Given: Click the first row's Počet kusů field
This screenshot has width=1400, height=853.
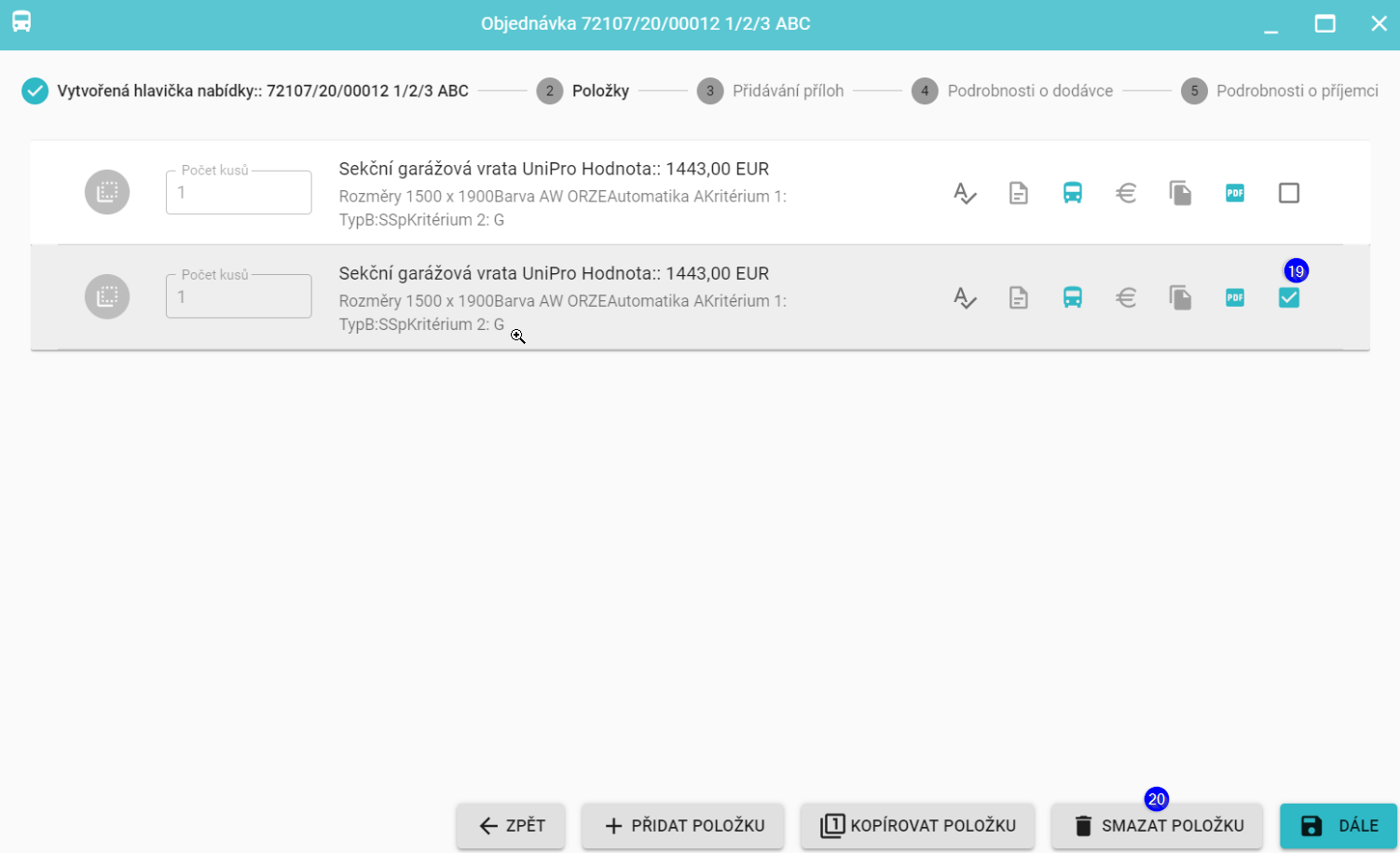Looking at the screenshot, I should [239, 193].
